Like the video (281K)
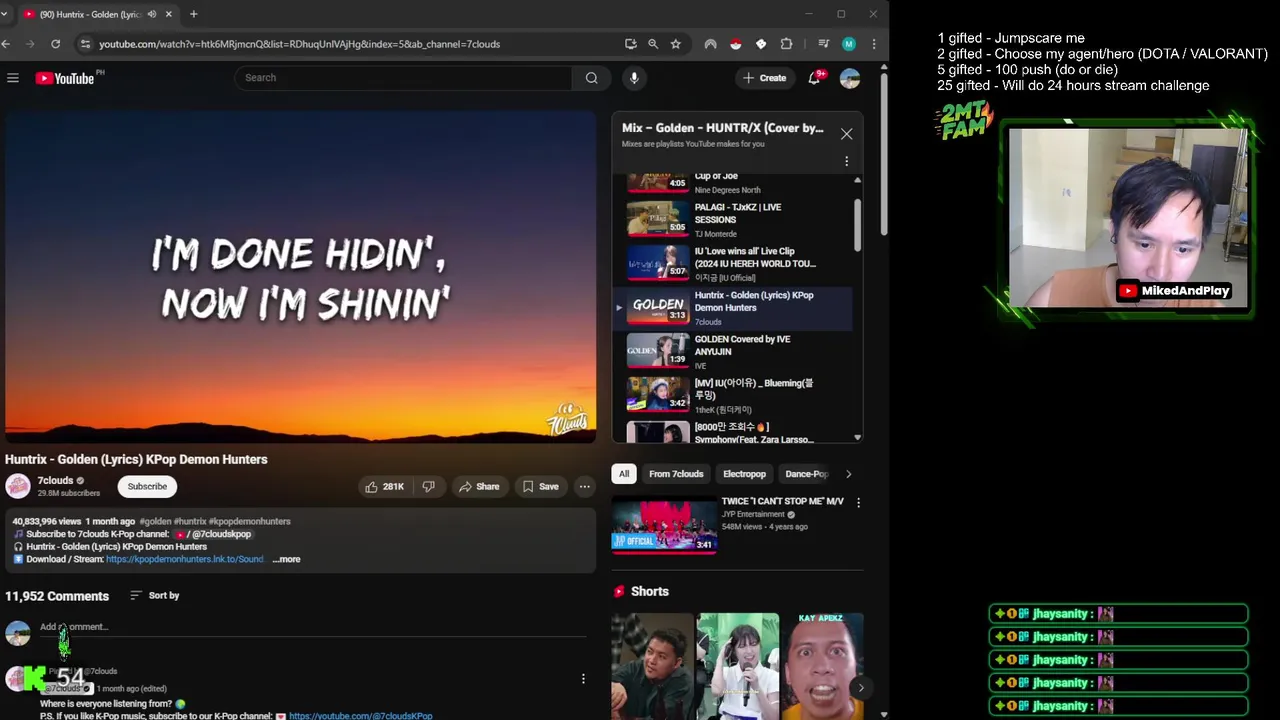 (385, 486)
